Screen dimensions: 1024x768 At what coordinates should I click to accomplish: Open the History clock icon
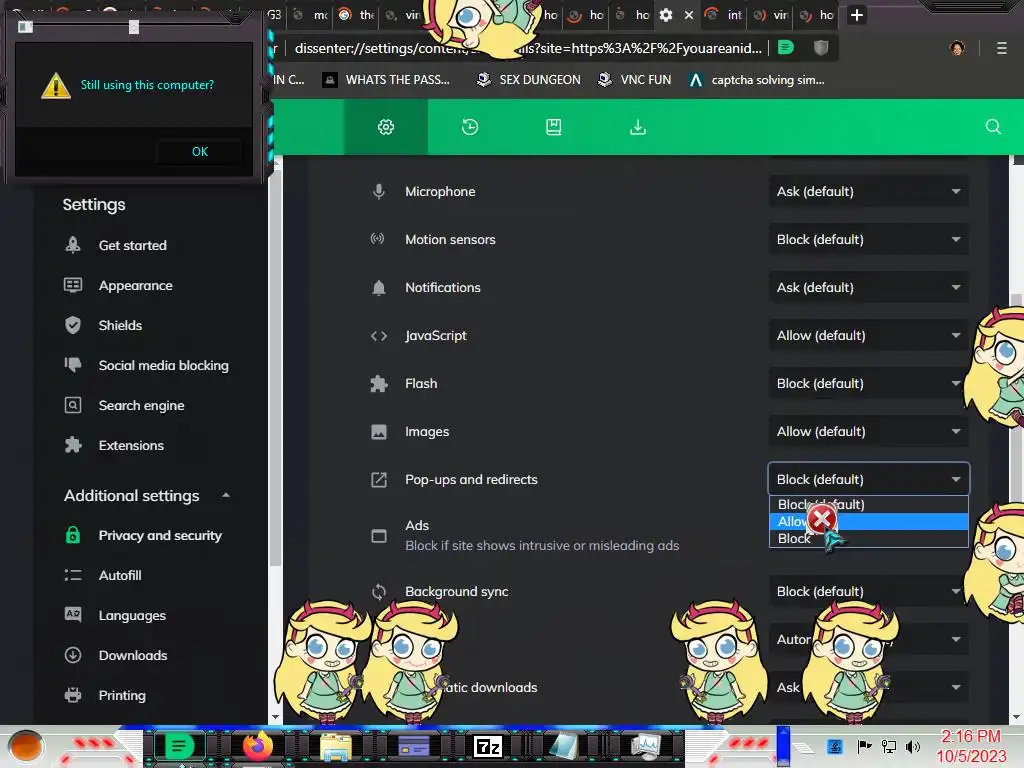[x=470, y=127]
